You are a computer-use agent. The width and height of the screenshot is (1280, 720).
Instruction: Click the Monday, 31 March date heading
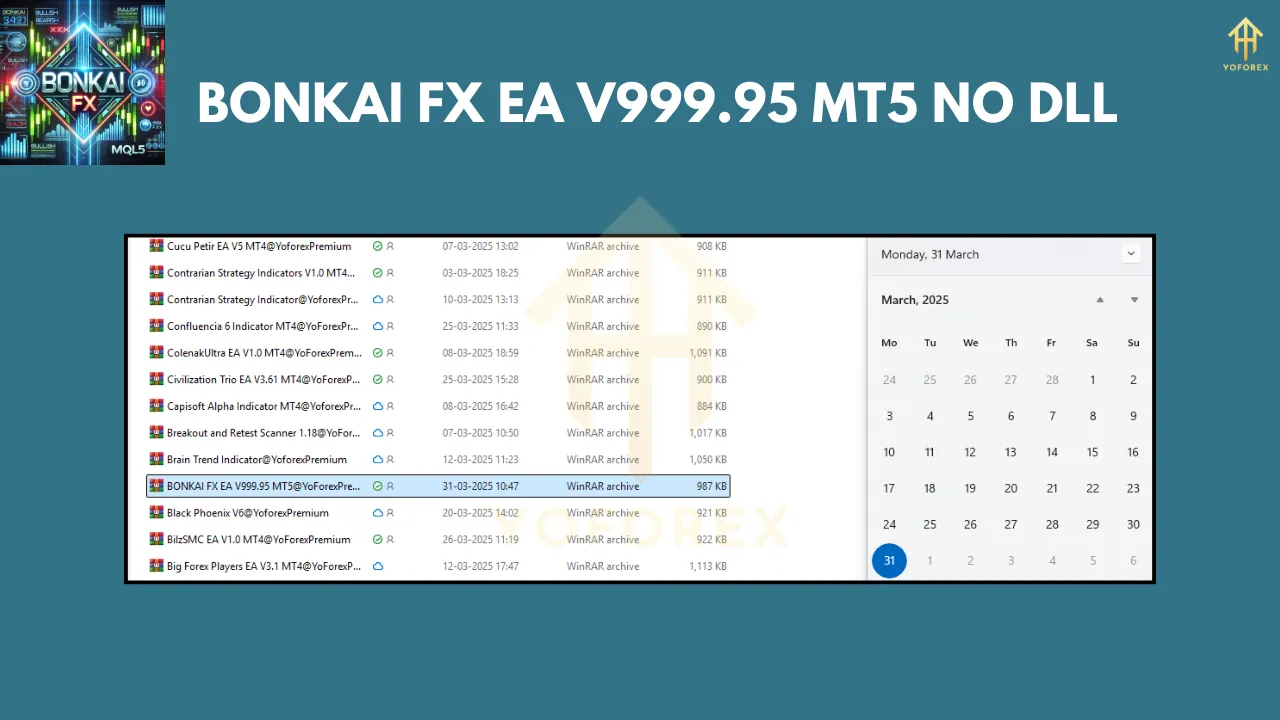(930, 254)
